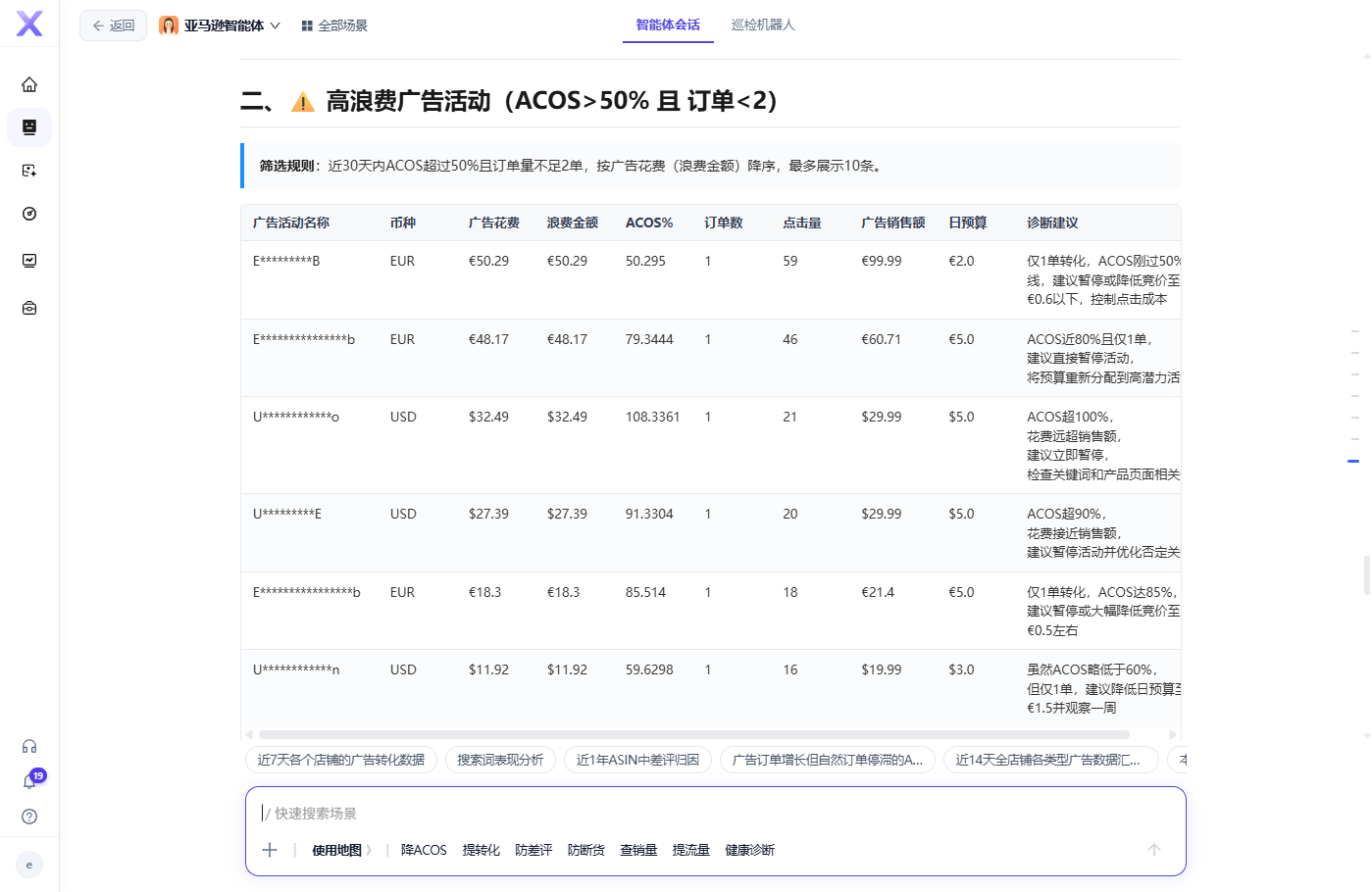
Task: Open 全部场景 scenes menu
Action: [334, 25]
